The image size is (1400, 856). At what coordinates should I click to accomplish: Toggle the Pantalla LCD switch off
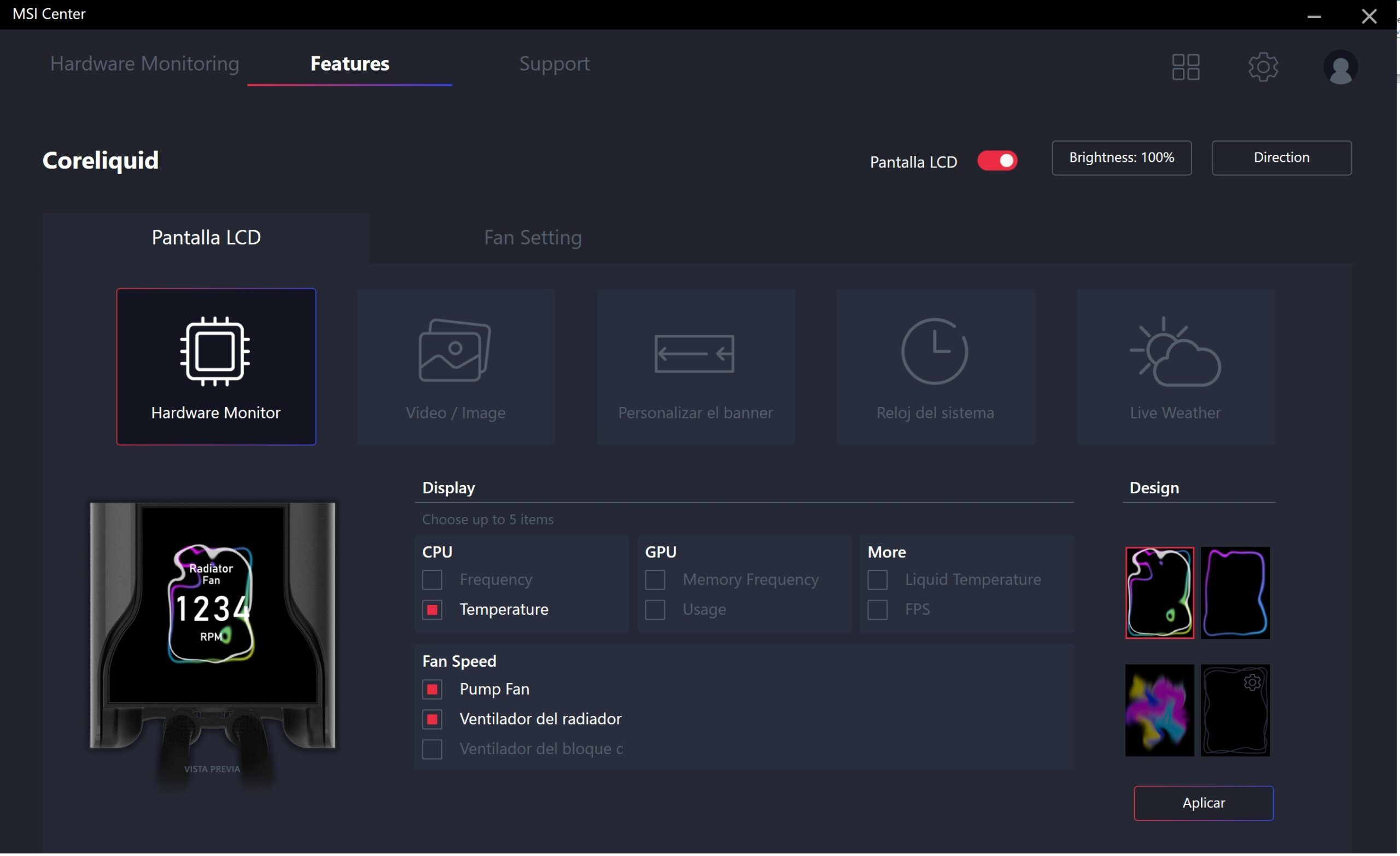click(x=997, y=161)
